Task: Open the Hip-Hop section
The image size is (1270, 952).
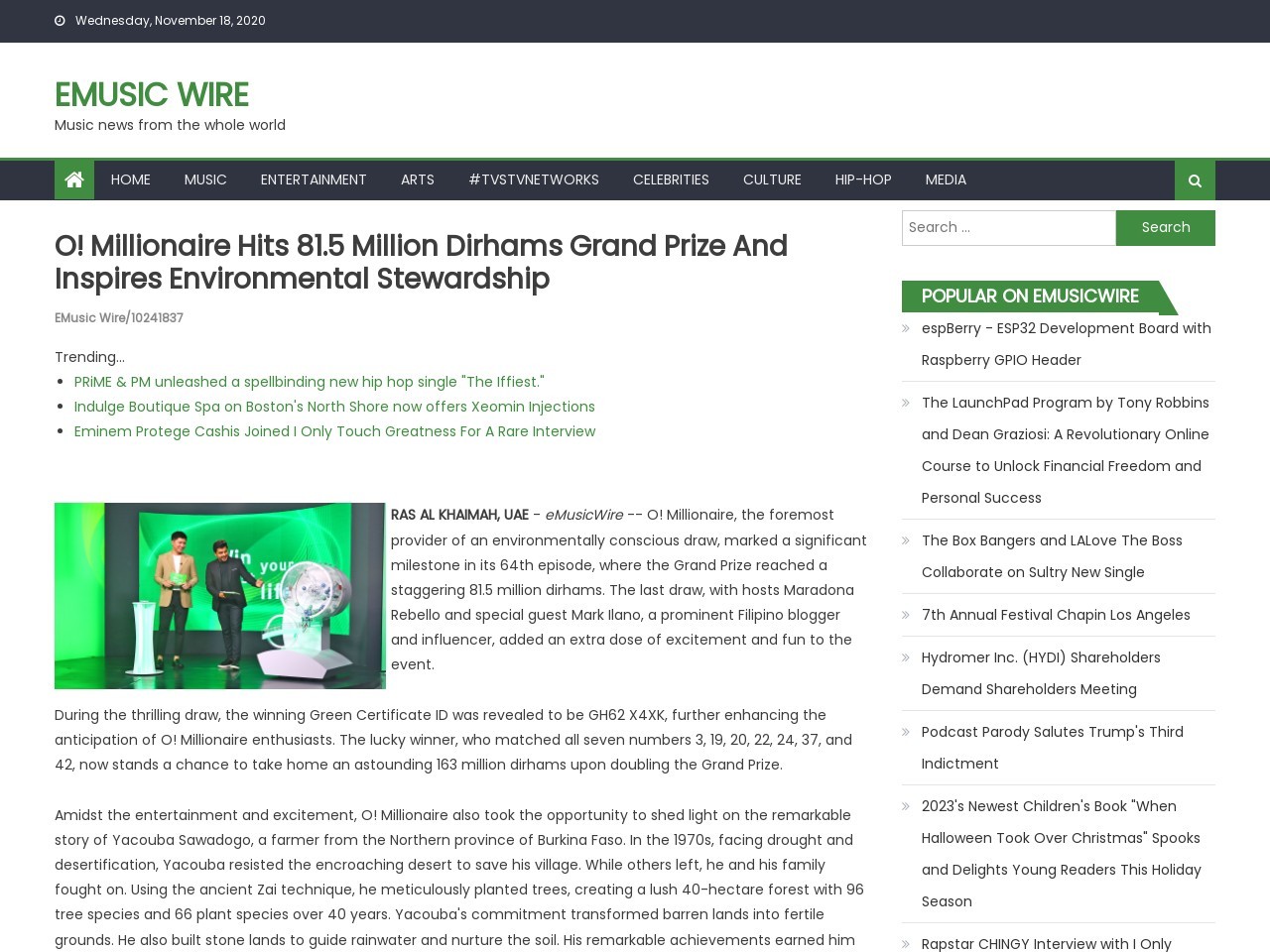Action: click(862, 179)
